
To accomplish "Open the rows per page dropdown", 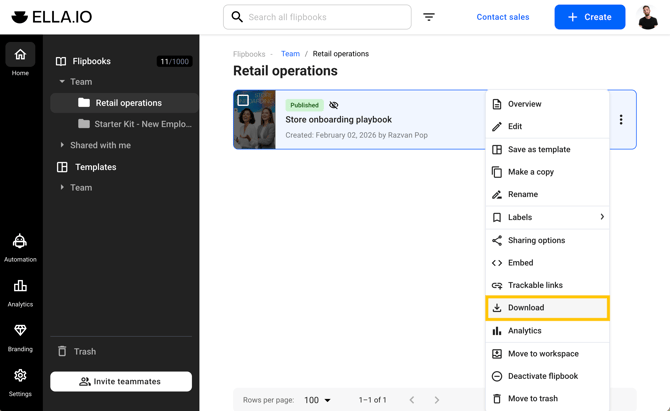I will click(318, 400).
